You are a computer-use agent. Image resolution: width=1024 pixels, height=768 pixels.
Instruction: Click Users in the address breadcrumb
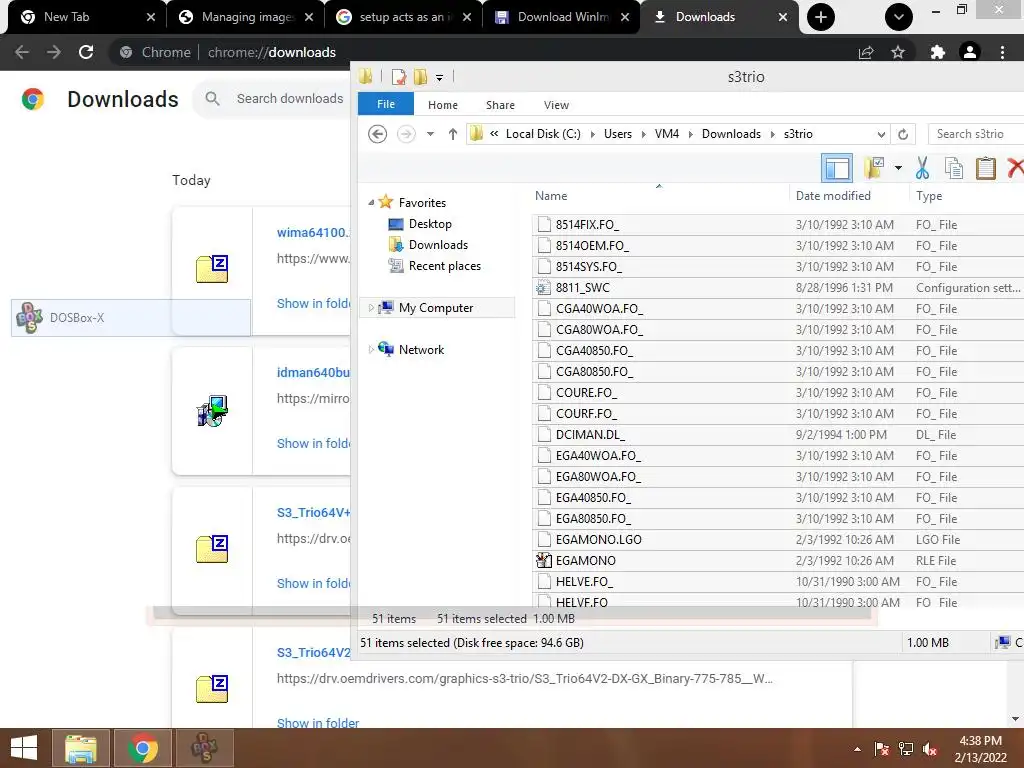[618, 134]
